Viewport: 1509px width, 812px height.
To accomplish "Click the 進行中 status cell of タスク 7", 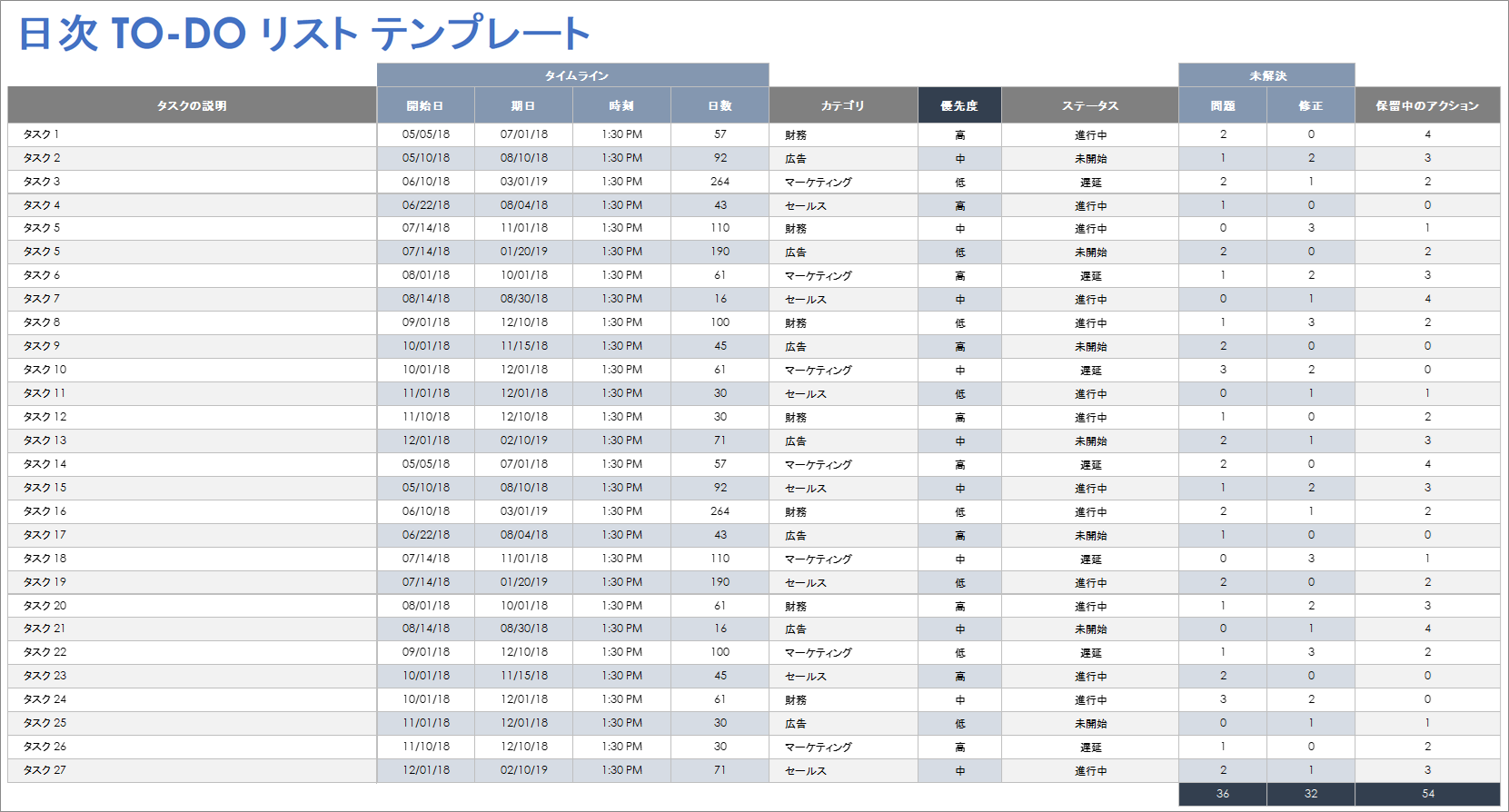I will (1090, 299).
